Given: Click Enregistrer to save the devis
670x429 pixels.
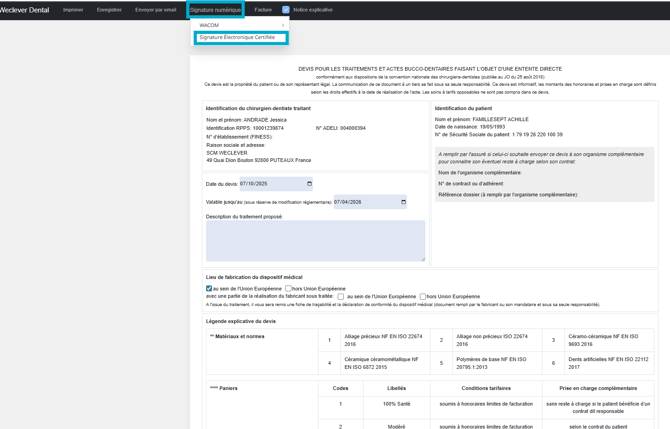Looking at the screenshot, I should [x=109, y=10].
